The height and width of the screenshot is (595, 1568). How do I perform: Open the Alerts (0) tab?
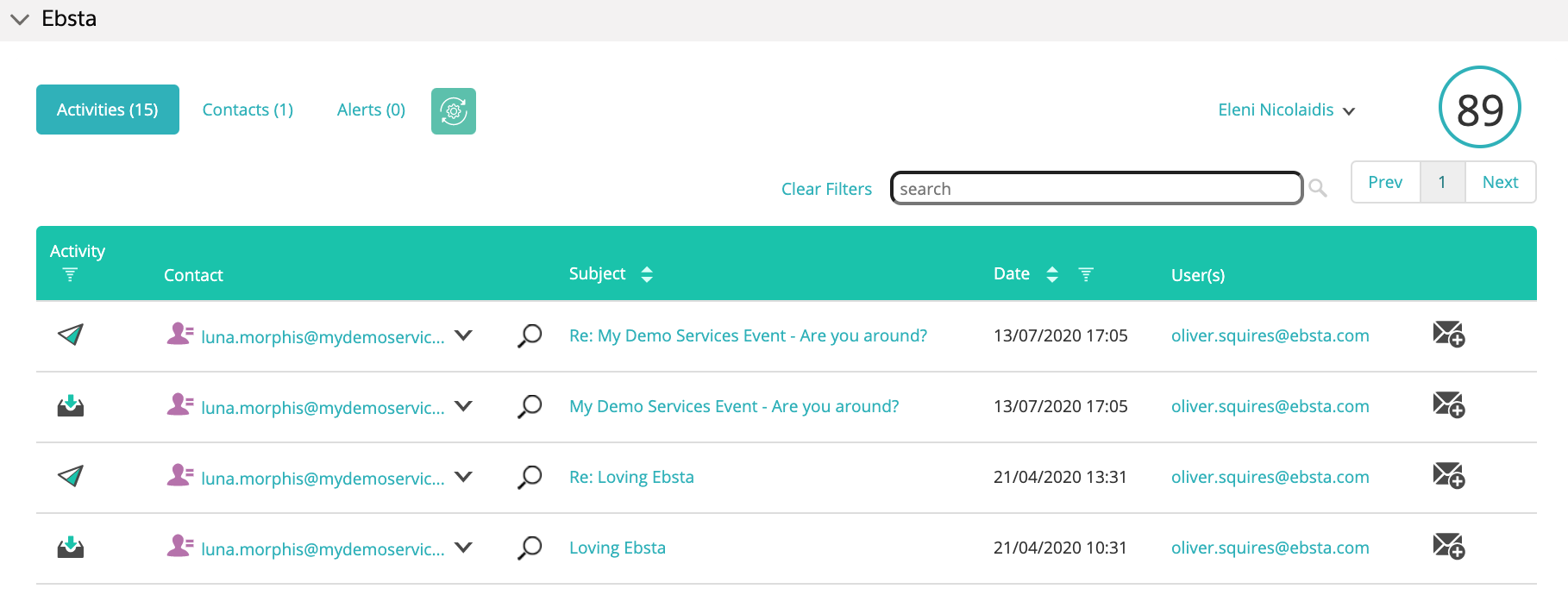[371, 110]
